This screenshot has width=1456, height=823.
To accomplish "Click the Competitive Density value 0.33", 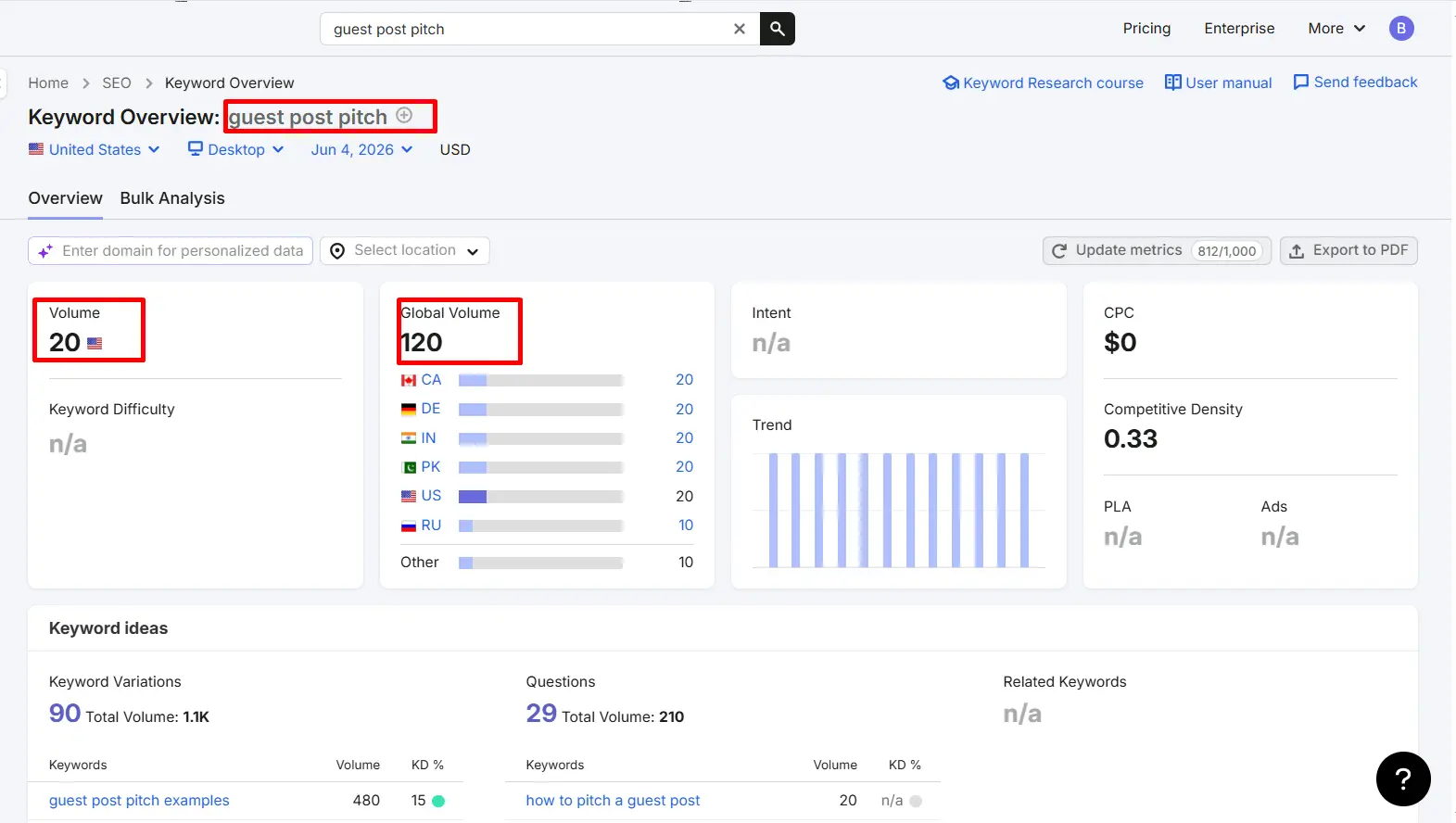I will click(1131, 439).
